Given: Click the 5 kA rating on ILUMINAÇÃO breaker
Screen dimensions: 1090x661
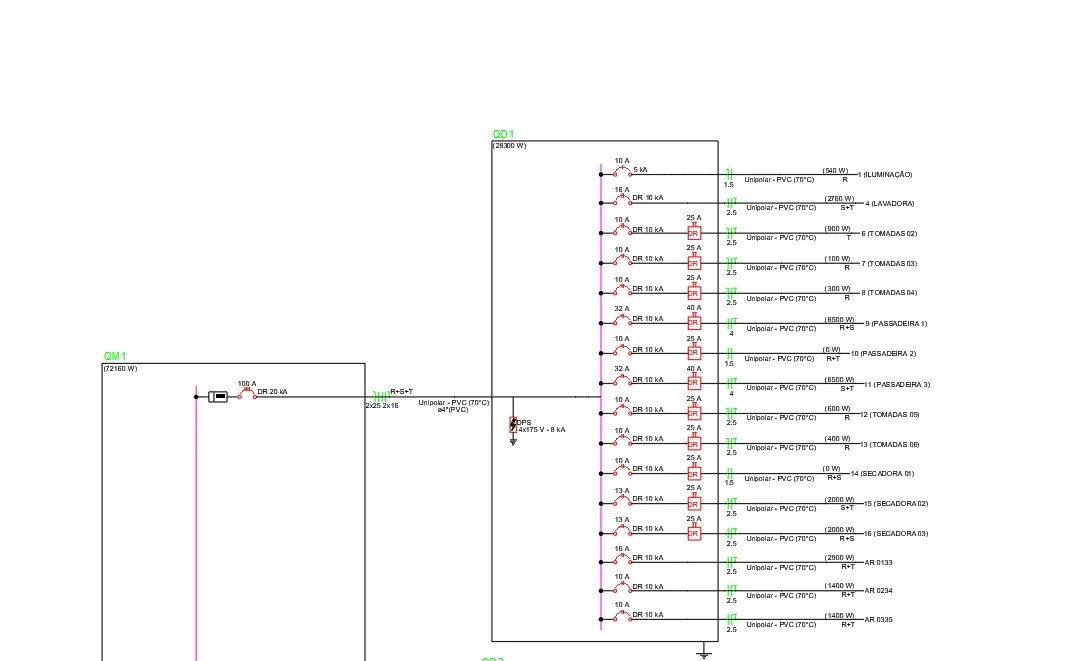Looking at the screenshot, I should (x=640, y=170).
